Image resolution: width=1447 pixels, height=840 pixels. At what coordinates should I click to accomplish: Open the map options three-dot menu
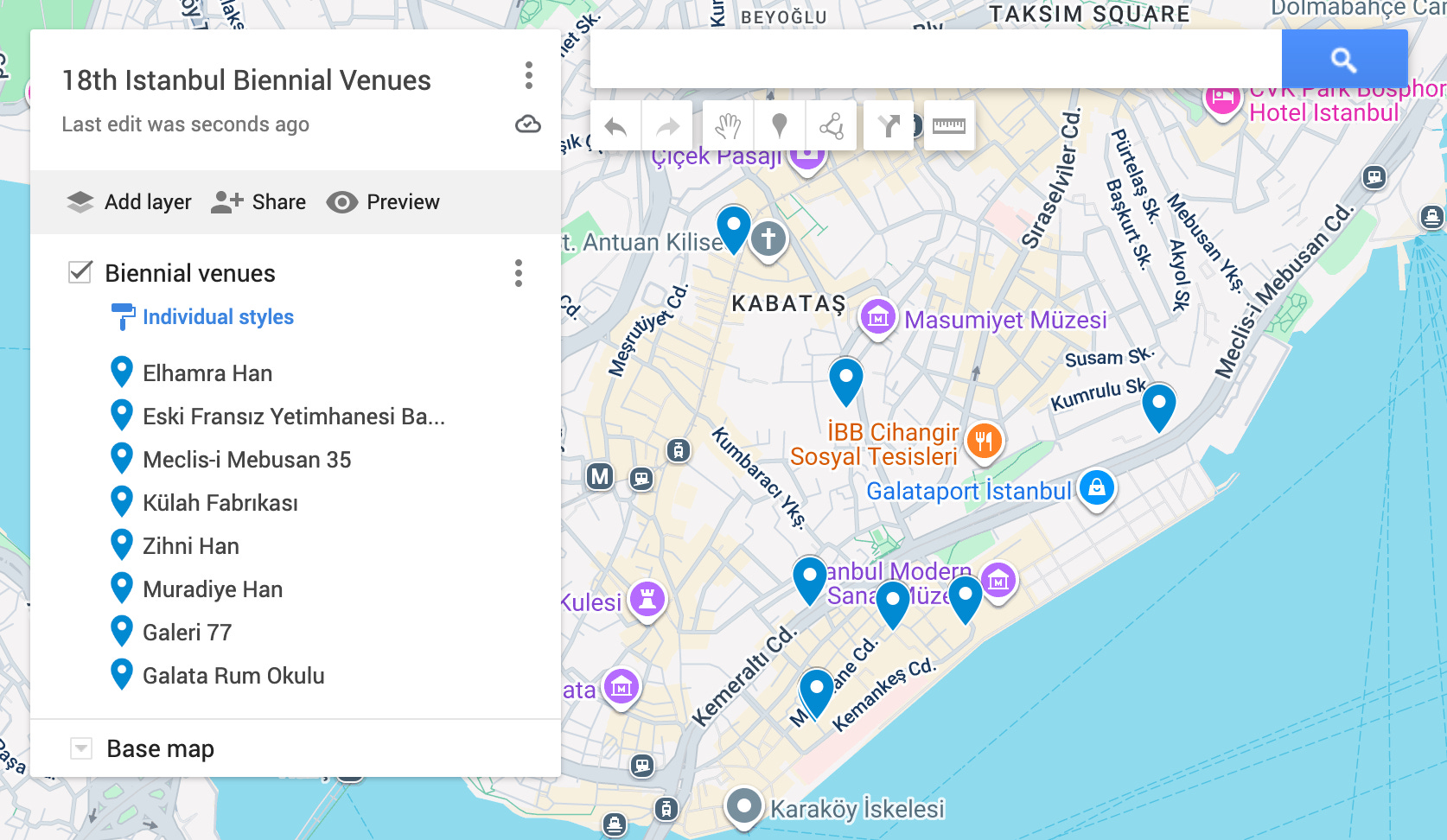pos(528,76)
